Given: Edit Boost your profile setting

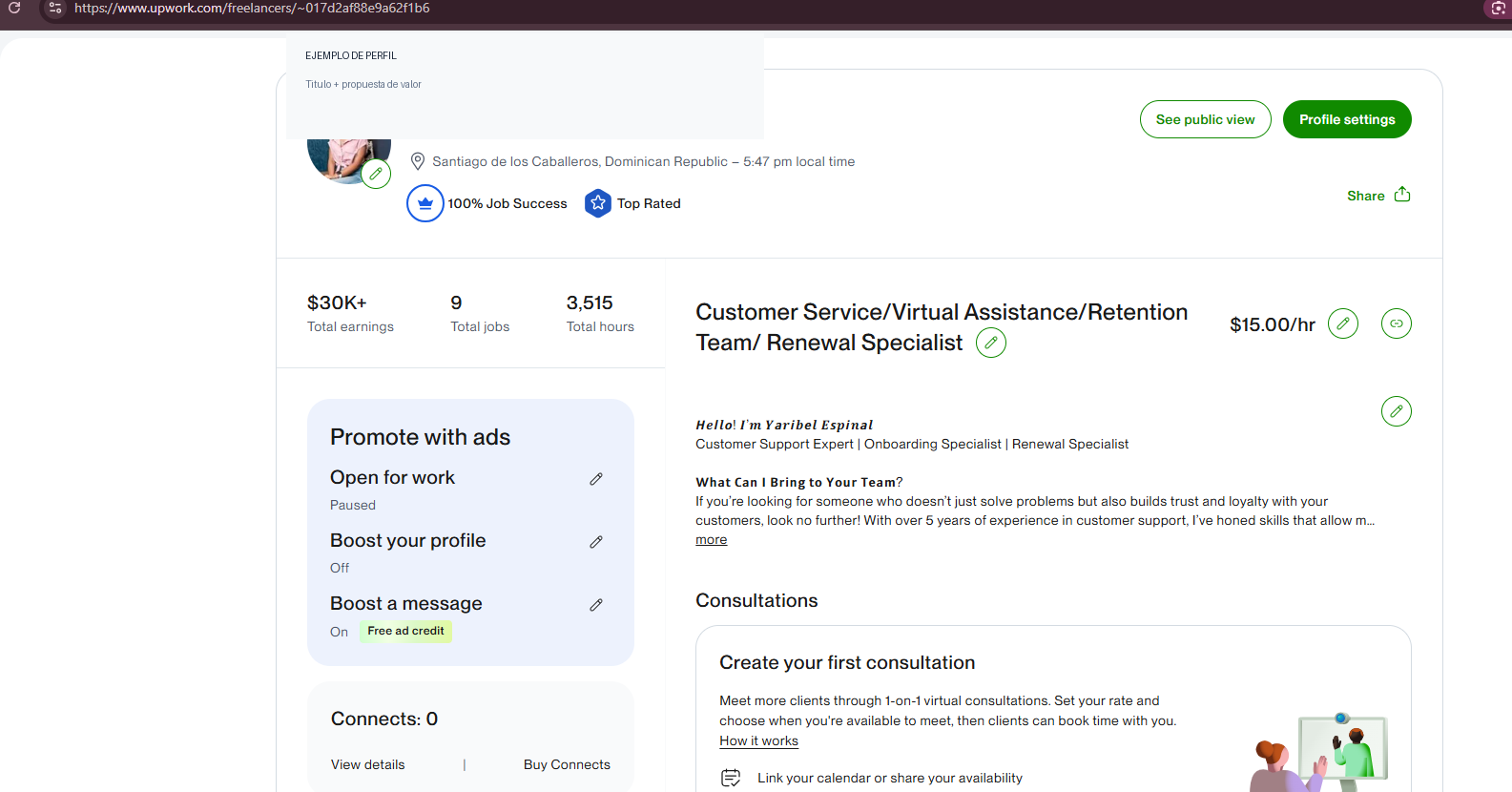Looking at the screenshot, I should (596, 542).
